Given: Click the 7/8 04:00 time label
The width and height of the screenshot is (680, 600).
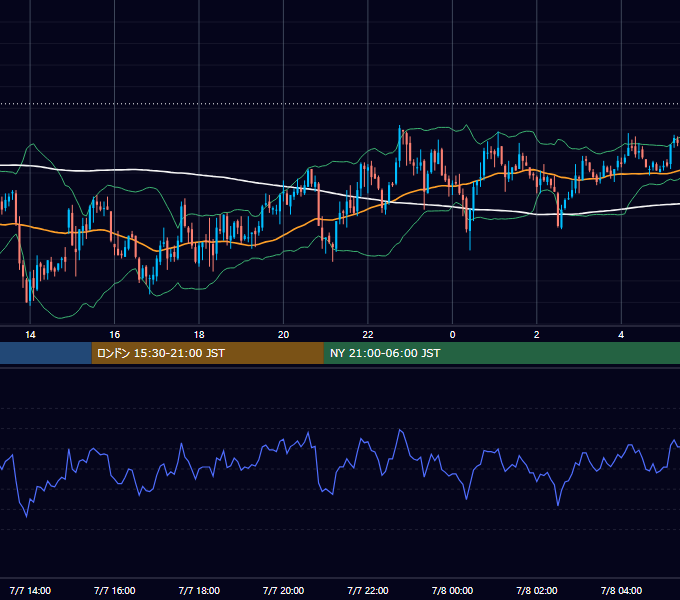Looking at the screenshot, I should tap(621, 590).
